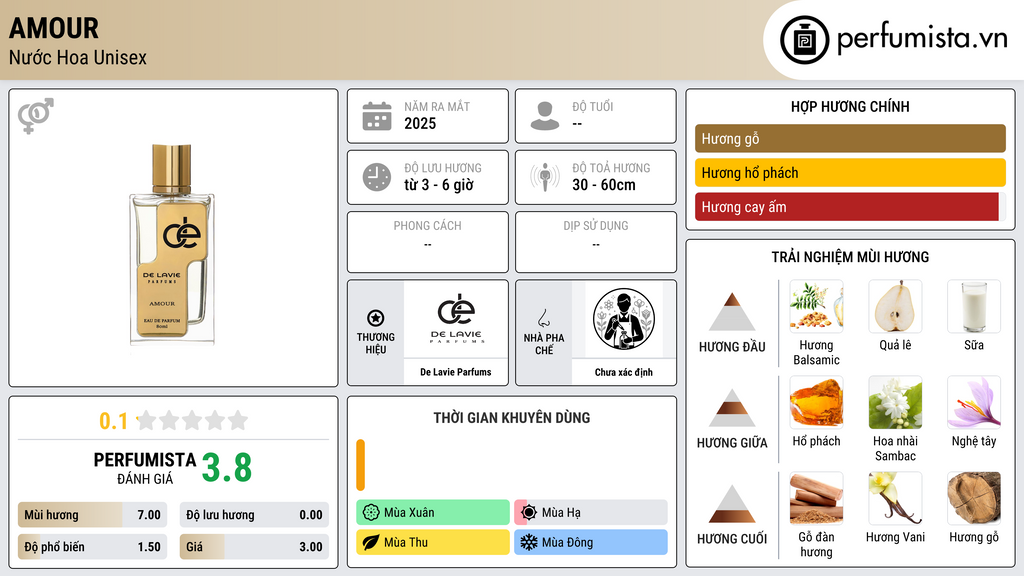Open the Quả lê pear note image
The height and width of the screenshot is (576, 1024).
click(x=895, y=306)
